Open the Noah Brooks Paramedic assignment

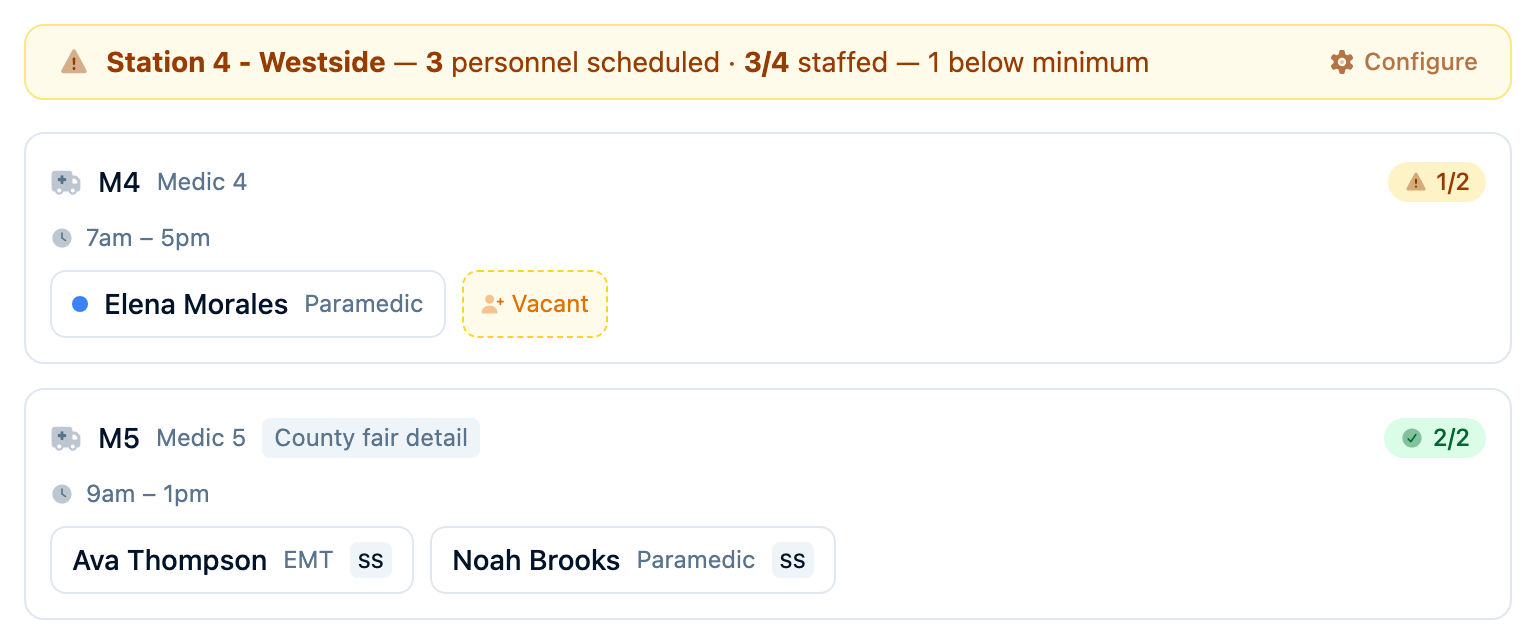[633, 560]
